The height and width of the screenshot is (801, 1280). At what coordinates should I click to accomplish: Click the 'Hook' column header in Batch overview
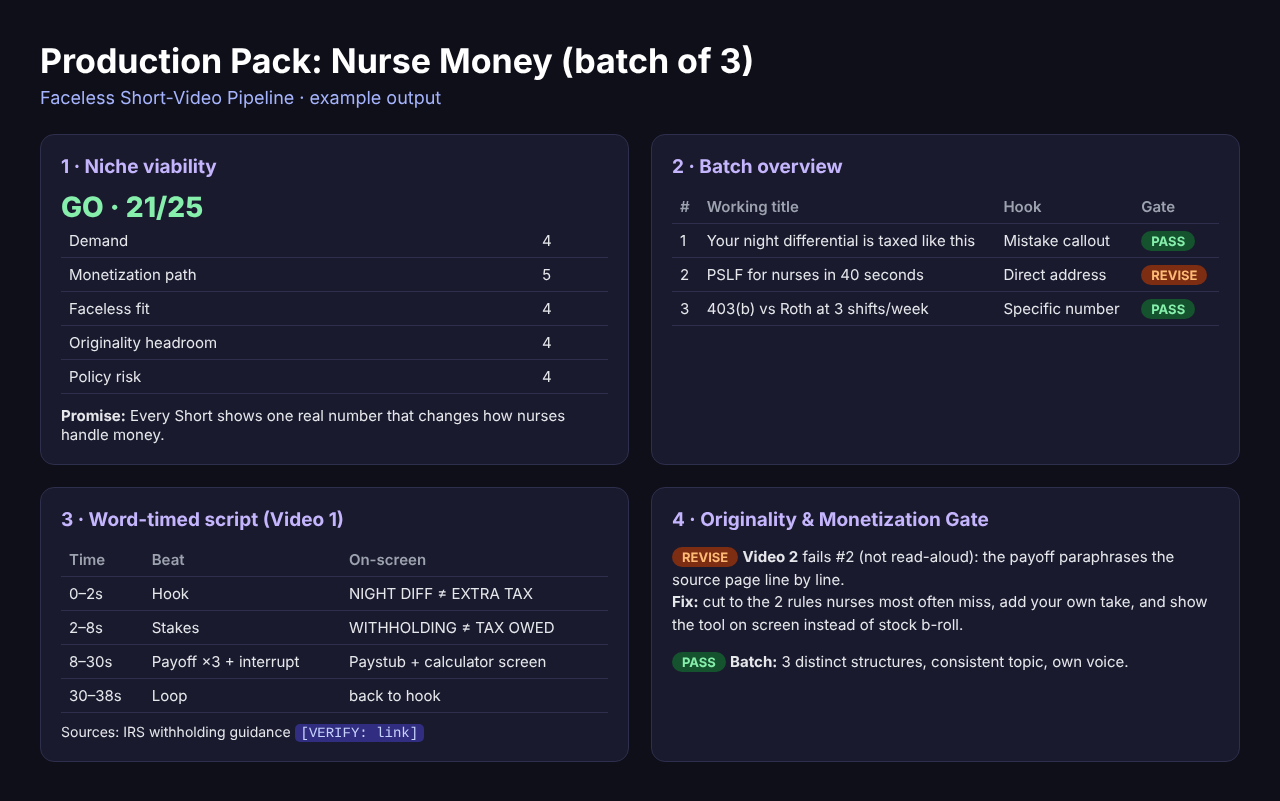pos(1022,207)
